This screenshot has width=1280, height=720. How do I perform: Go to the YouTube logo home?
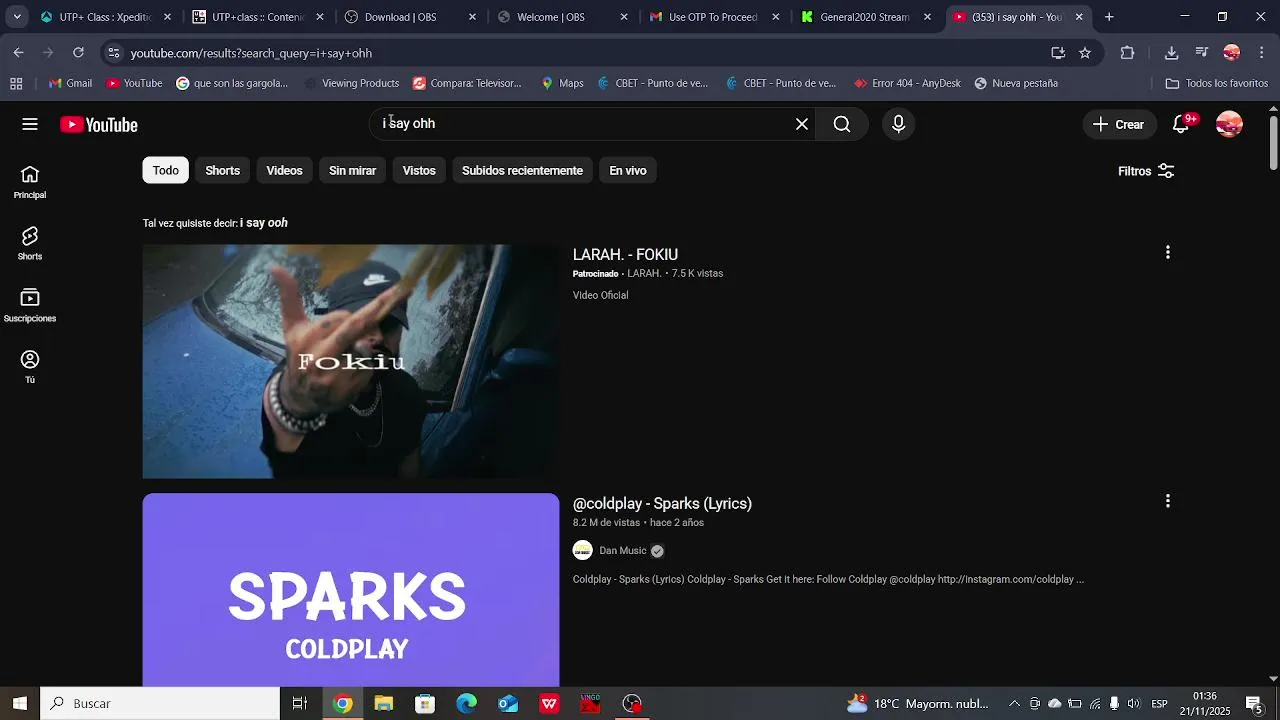(x=99, y=125)
